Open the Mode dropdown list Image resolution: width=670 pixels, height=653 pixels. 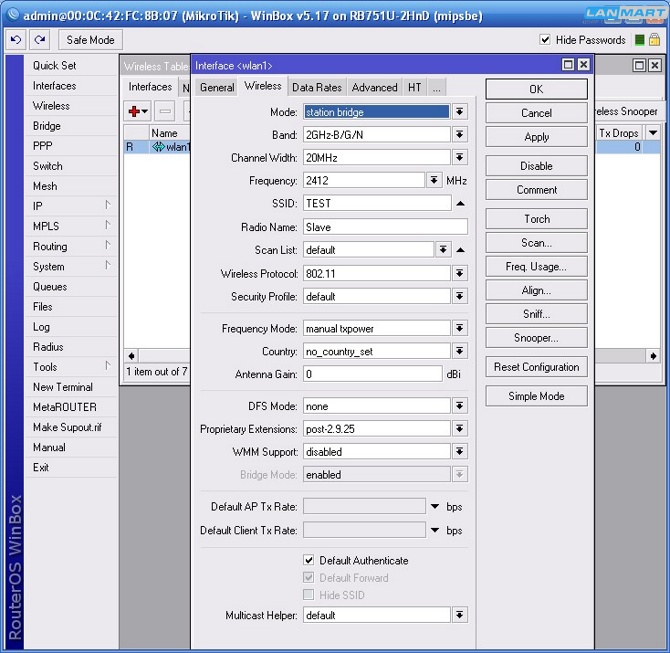click(x=460, y=112)
